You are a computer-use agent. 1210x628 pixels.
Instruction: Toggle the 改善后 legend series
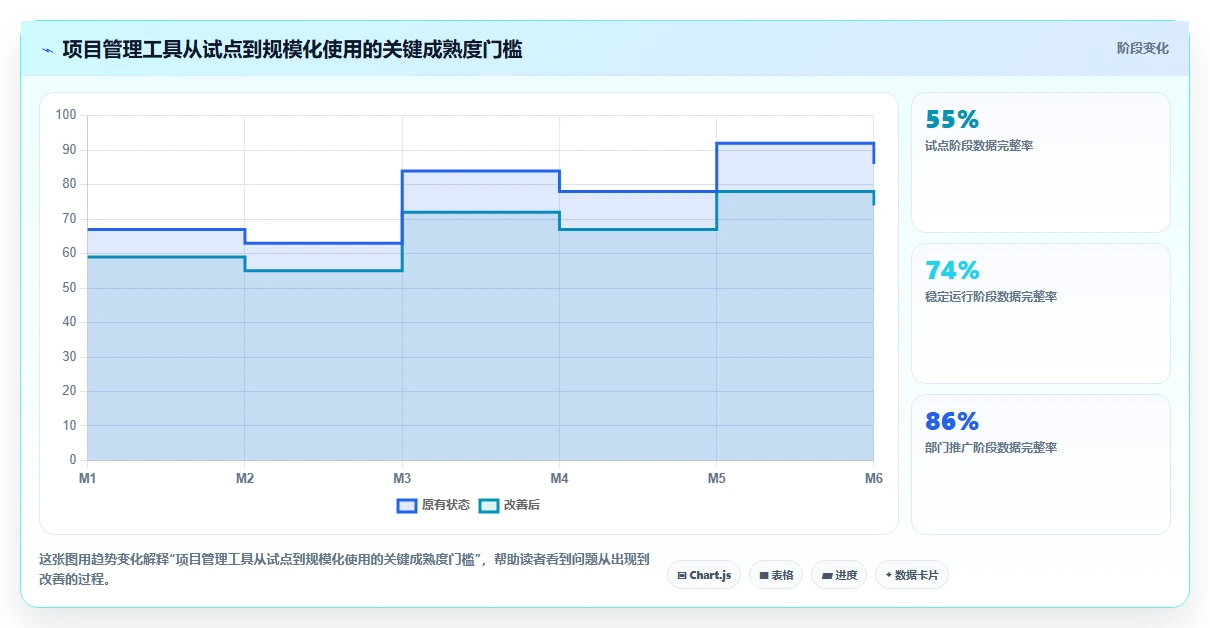click(x=509, y=505)
